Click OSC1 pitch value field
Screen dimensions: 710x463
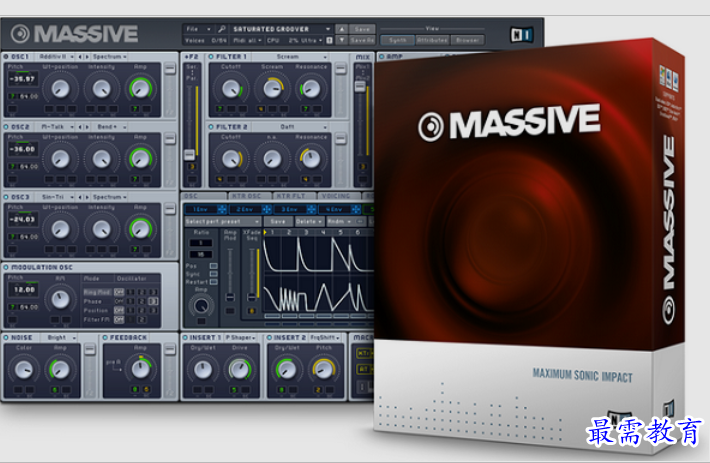[24, 79]
